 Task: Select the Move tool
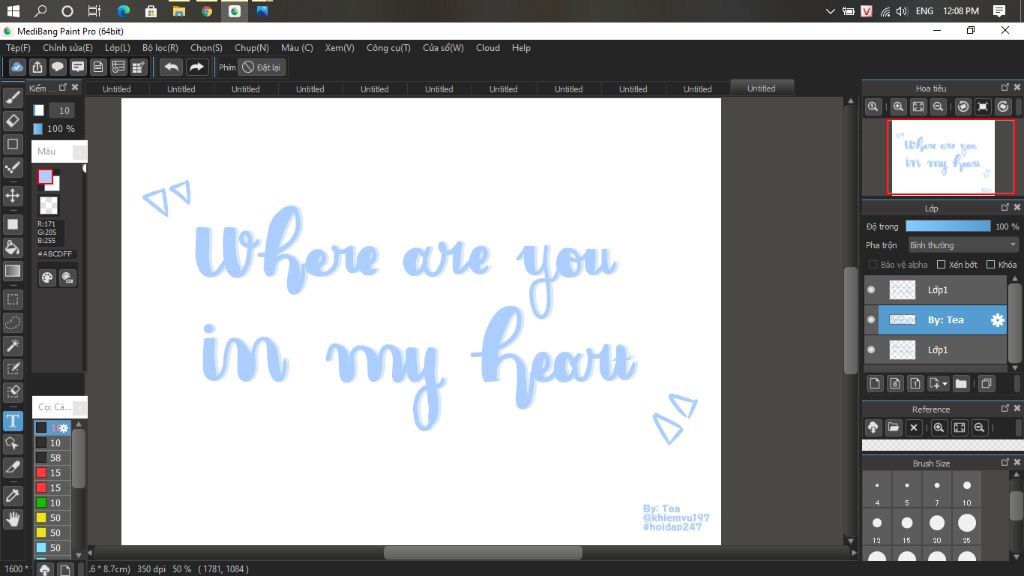pyautogui.click(x=12, y=195)
